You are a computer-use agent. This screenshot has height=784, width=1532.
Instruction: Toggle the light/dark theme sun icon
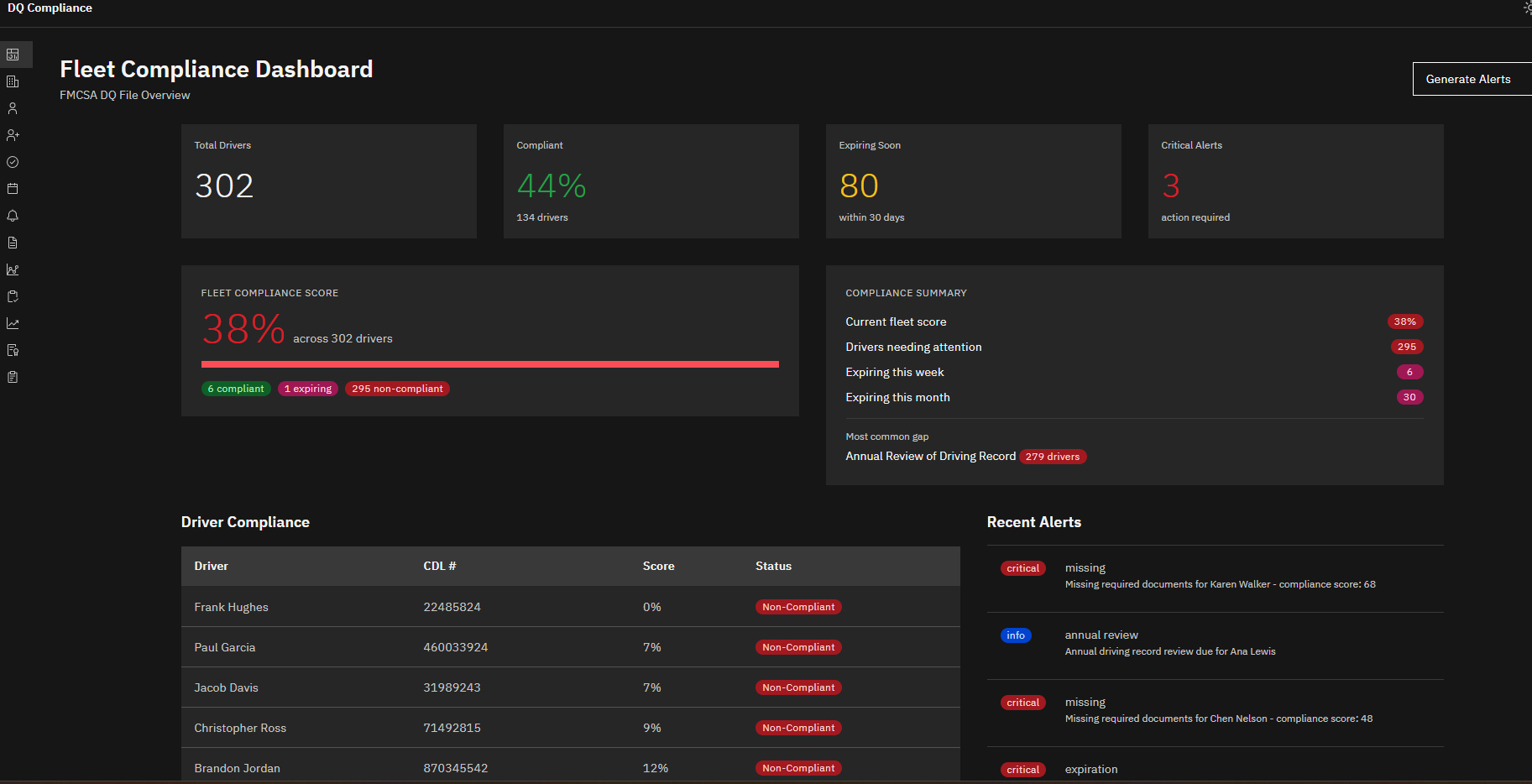tap(1528, 8)
